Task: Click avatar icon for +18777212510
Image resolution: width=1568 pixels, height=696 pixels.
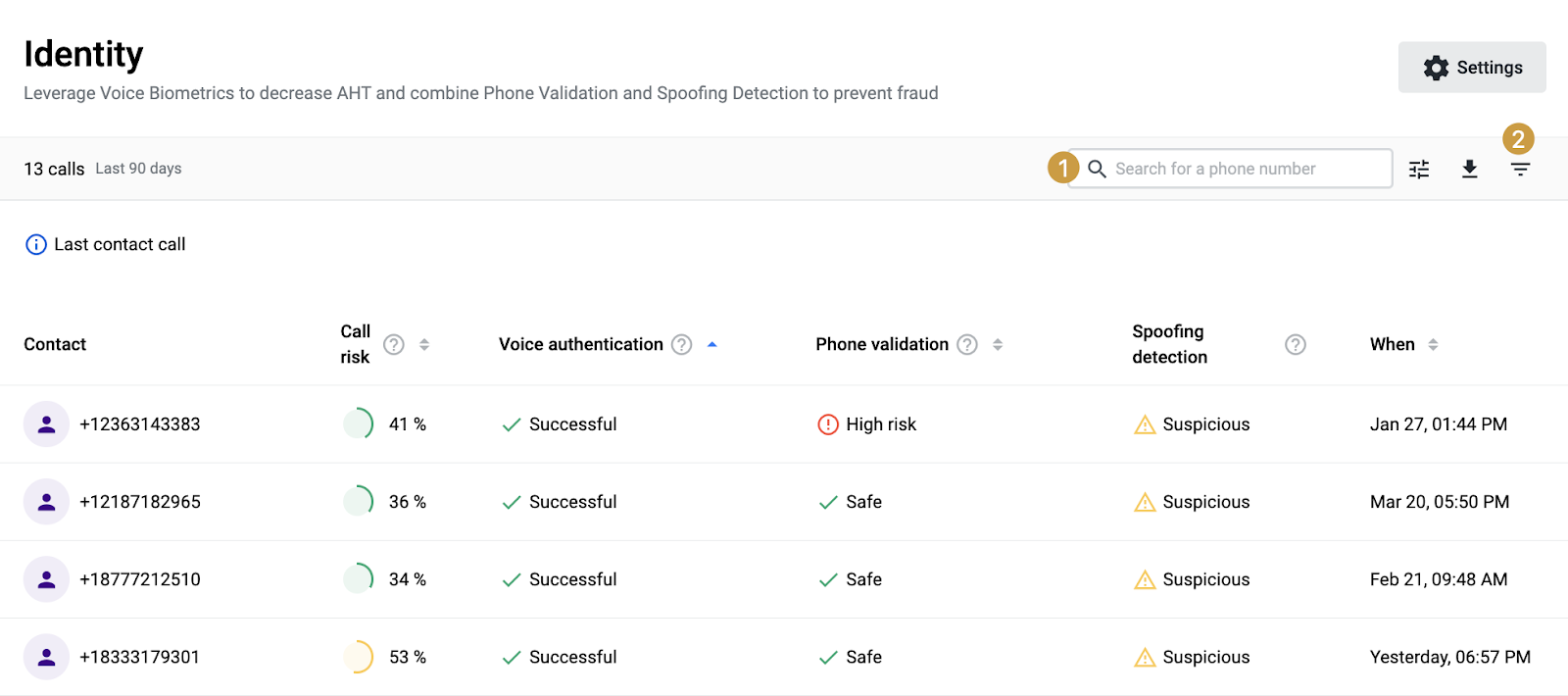Action: click(46, 579)
